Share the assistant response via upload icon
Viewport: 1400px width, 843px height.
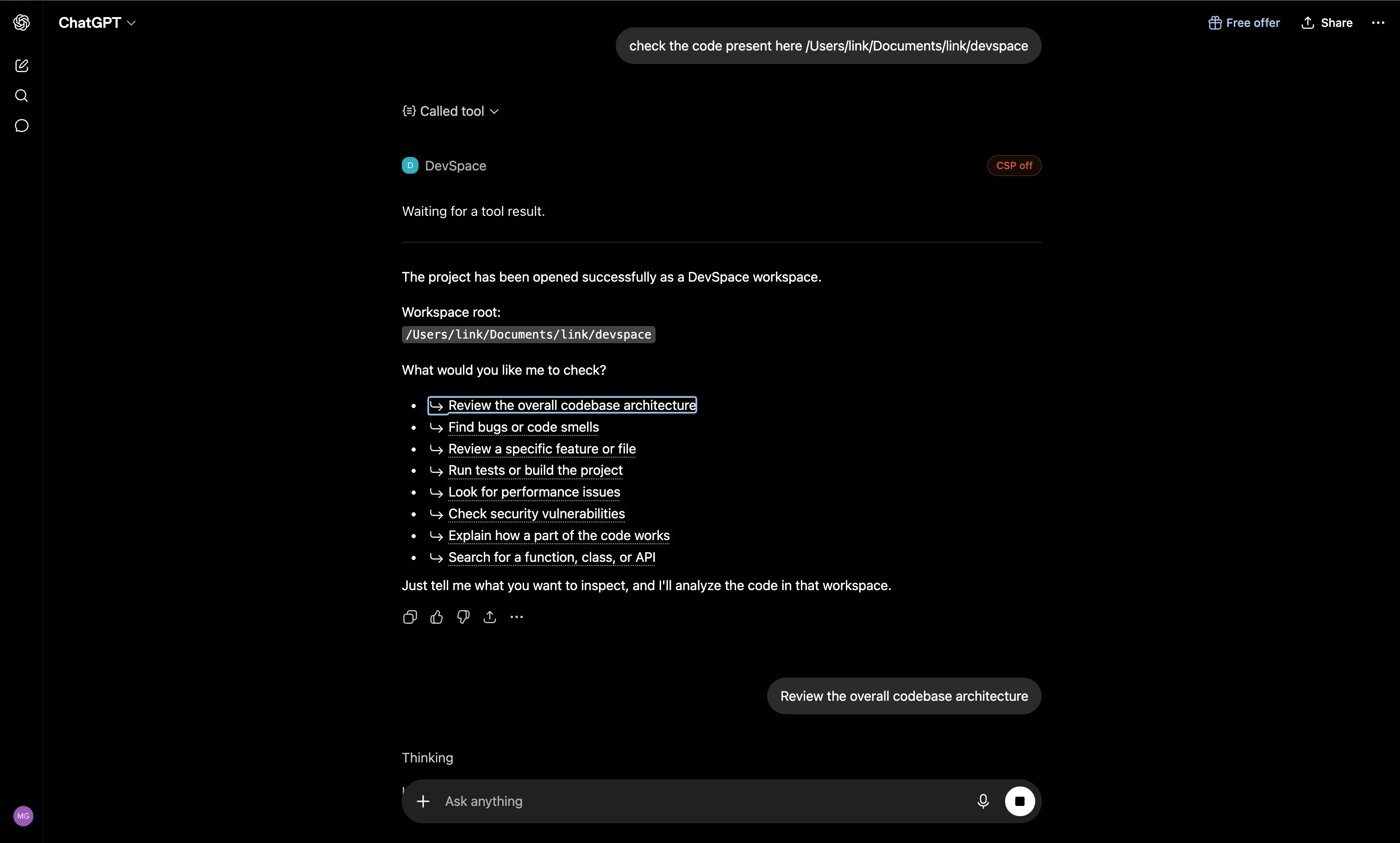pyautogui.click(x=490, y=617)
